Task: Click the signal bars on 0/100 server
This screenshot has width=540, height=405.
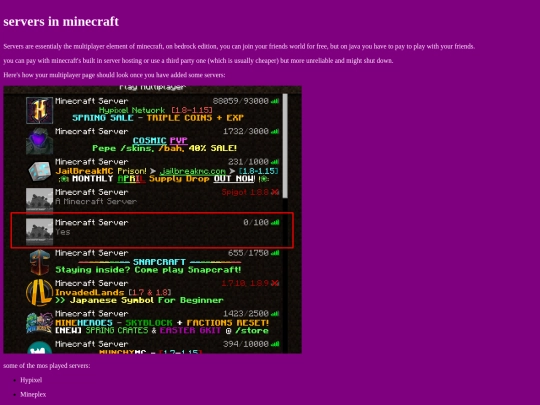Action: [275, 222]
